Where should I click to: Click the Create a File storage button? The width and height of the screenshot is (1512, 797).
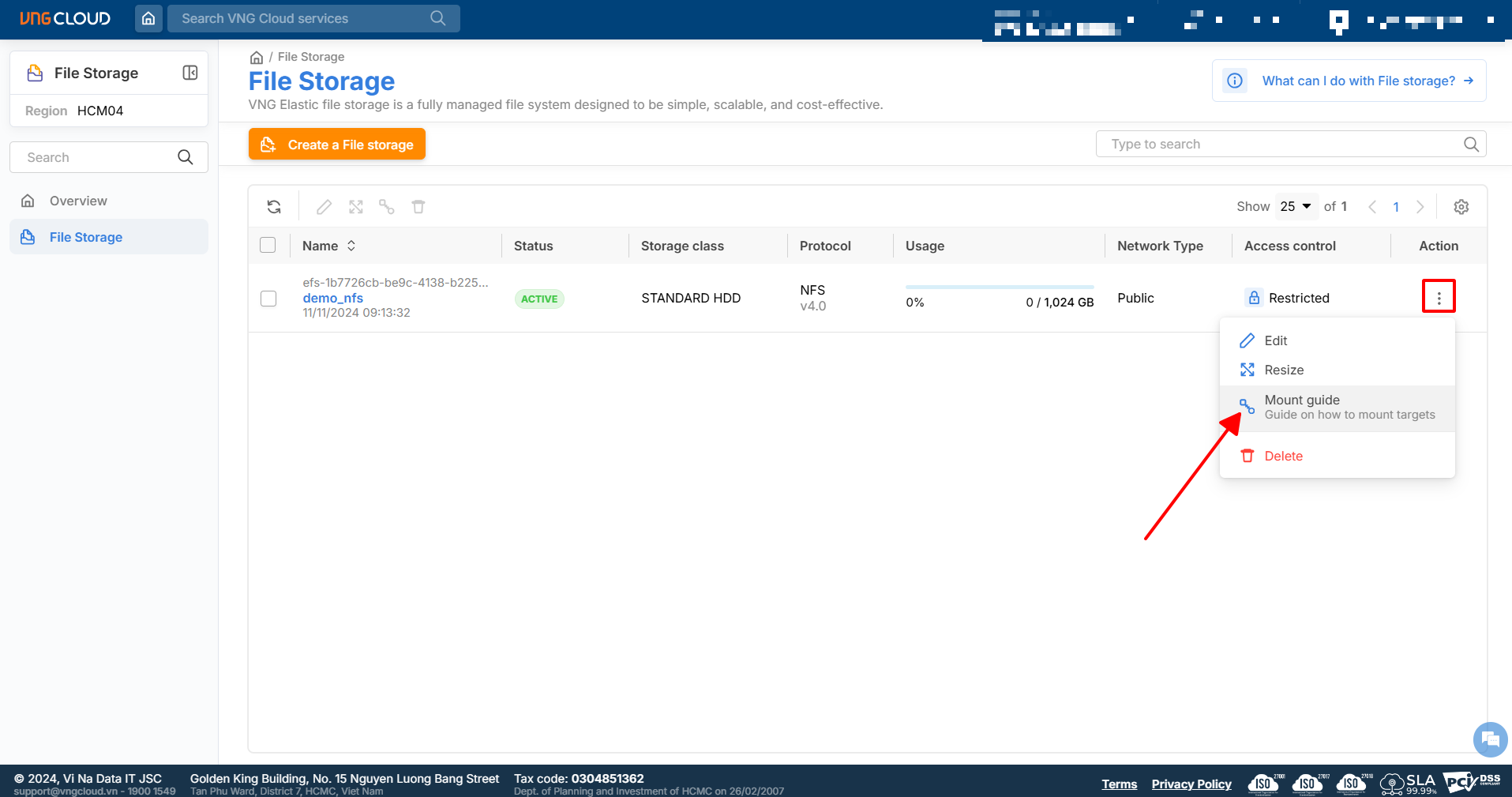click(337, 145)
